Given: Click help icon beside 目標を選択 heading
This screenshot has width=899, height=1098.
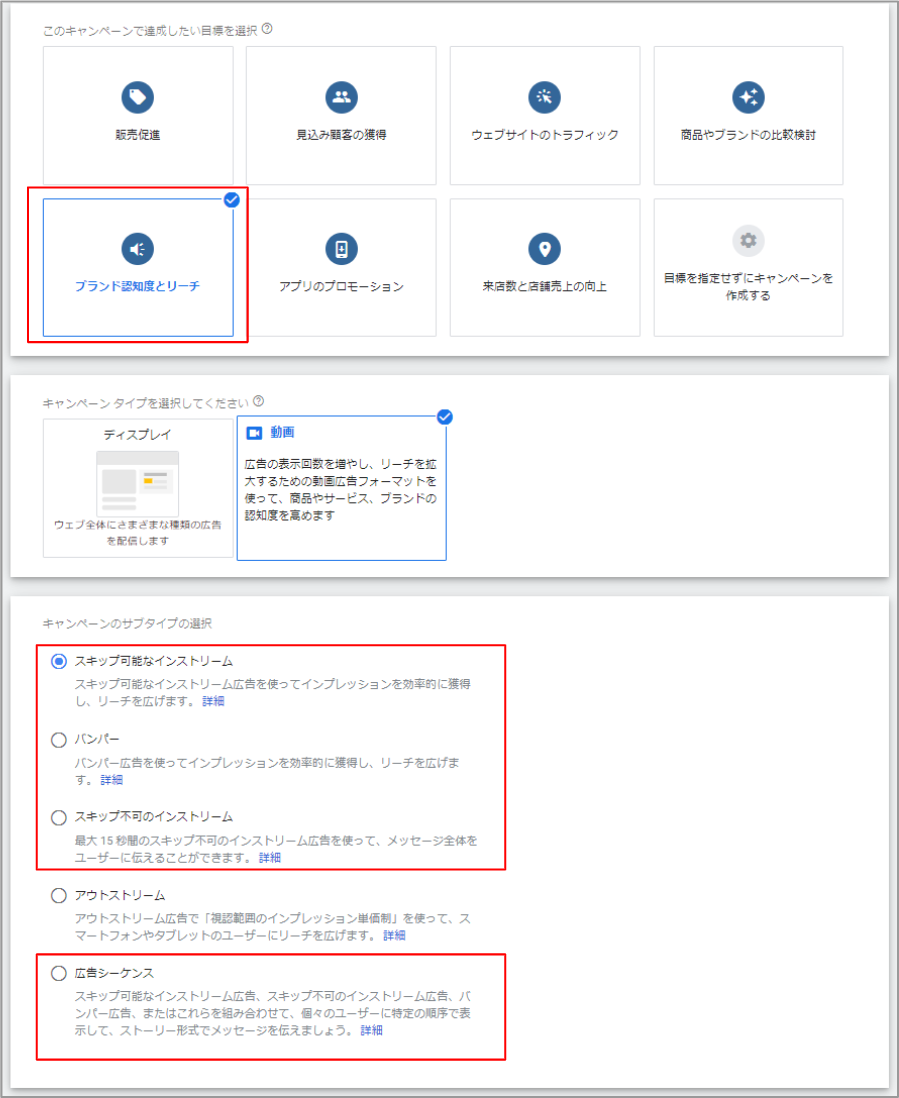Looking at the screenshot, I should coord(267,29).
